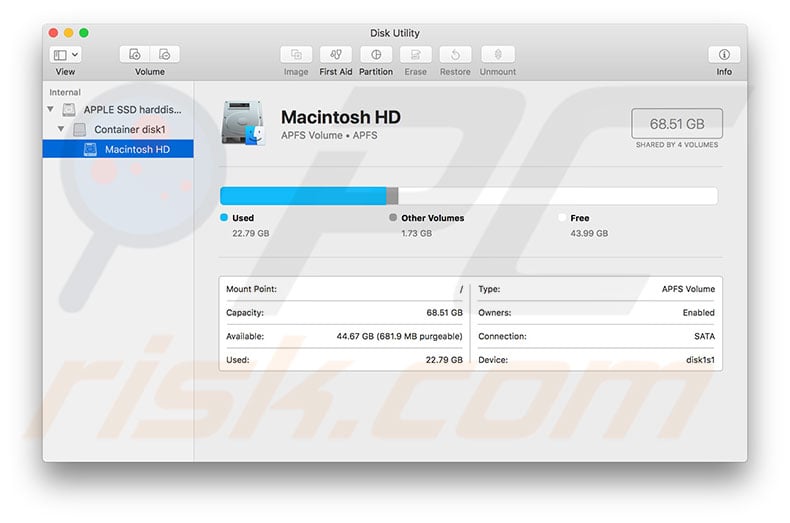Click the delete volume icon
790x523 pixels.
(x=165, y=54)
